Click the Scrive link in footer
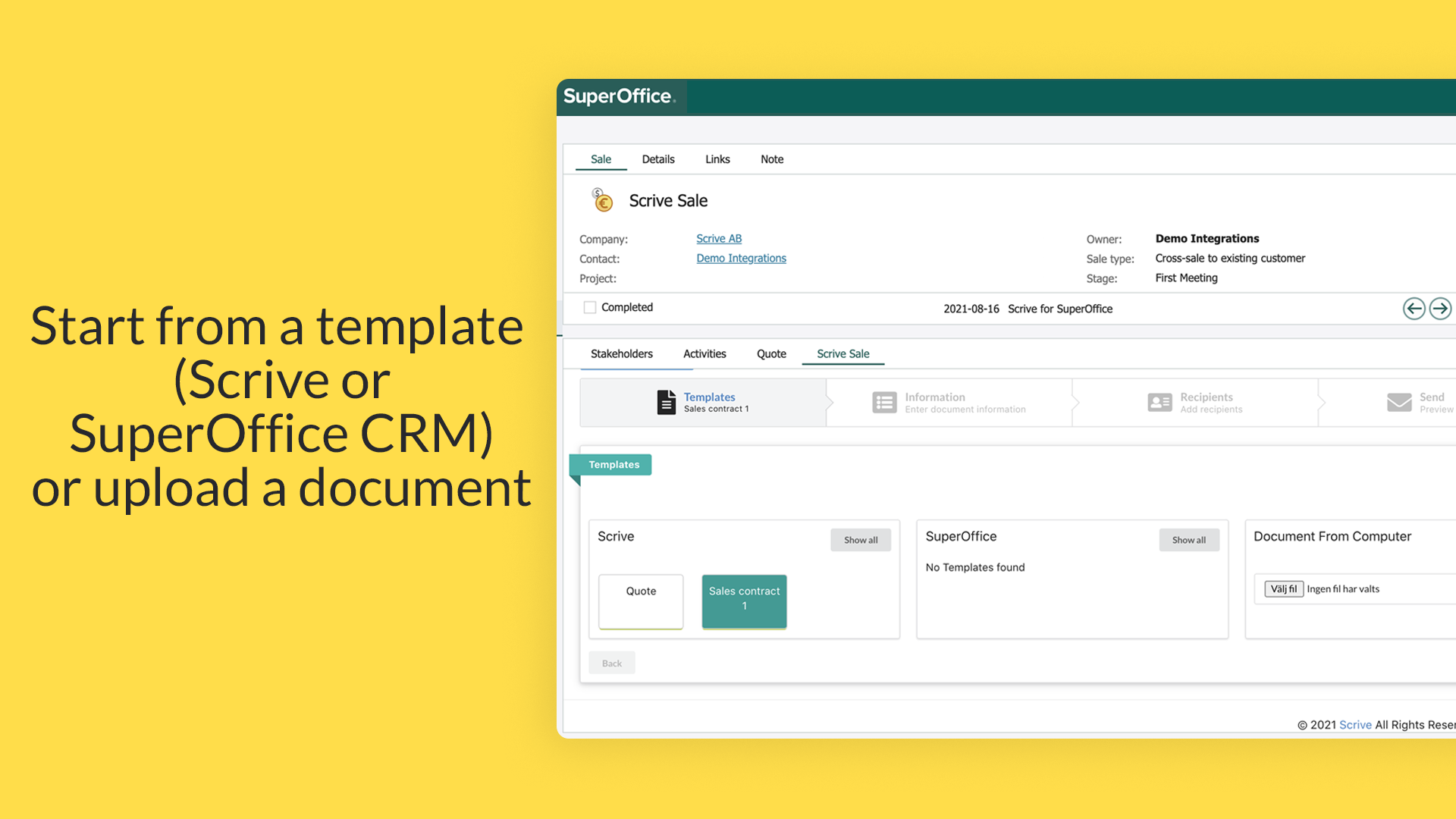The image size is (1456, 819). [x=1355, y=725]
